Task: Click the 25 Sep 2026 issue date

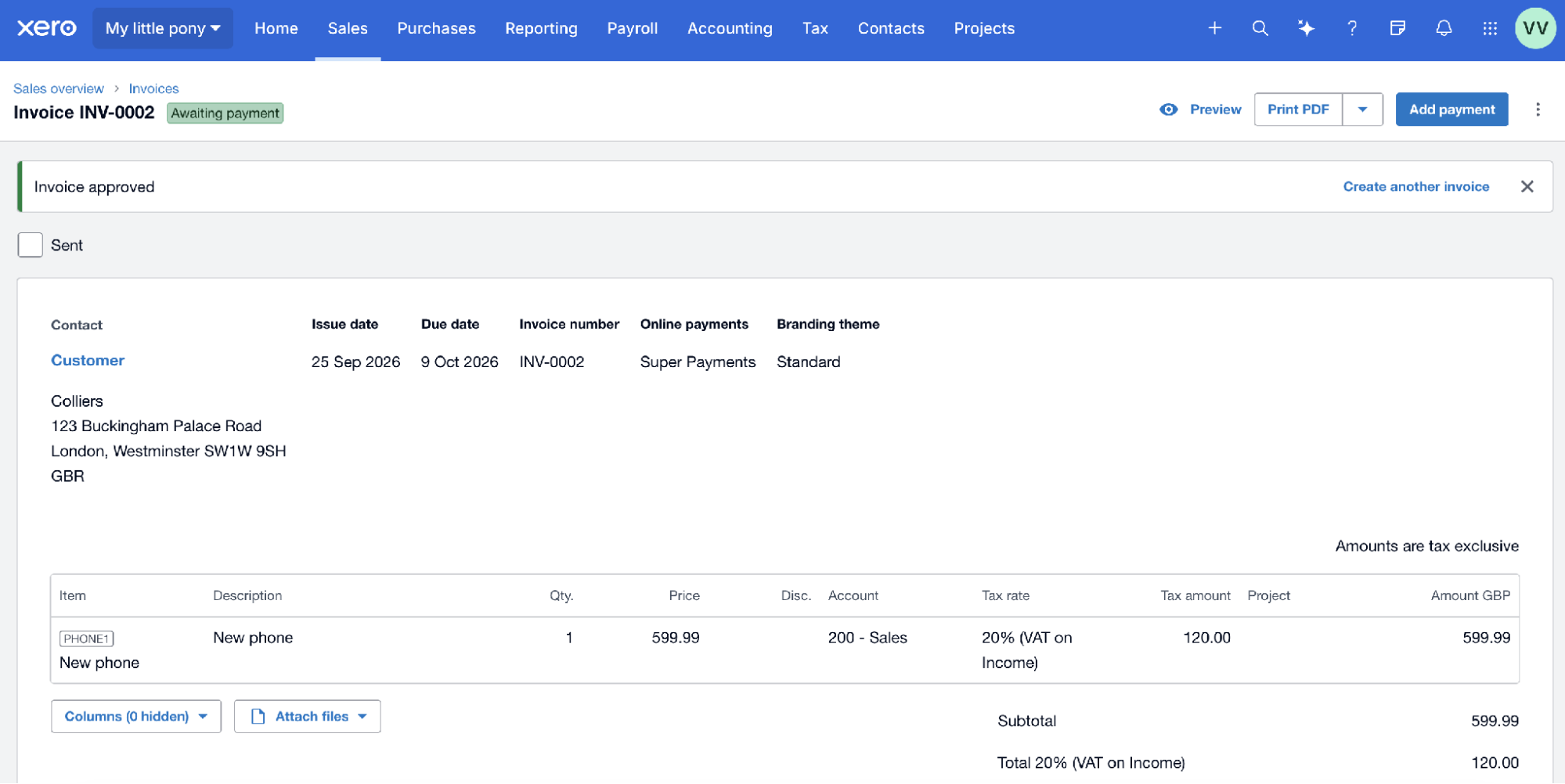Action: [x=355, y=361]
